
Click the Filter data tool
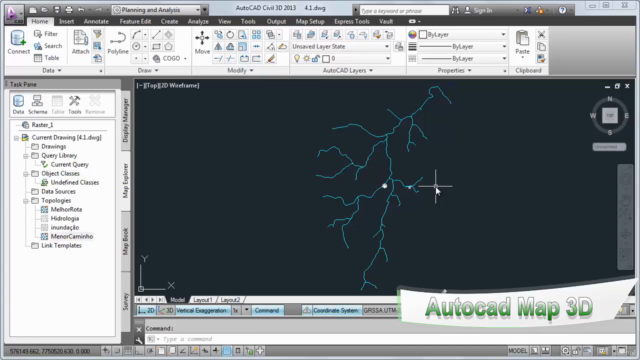46,34
